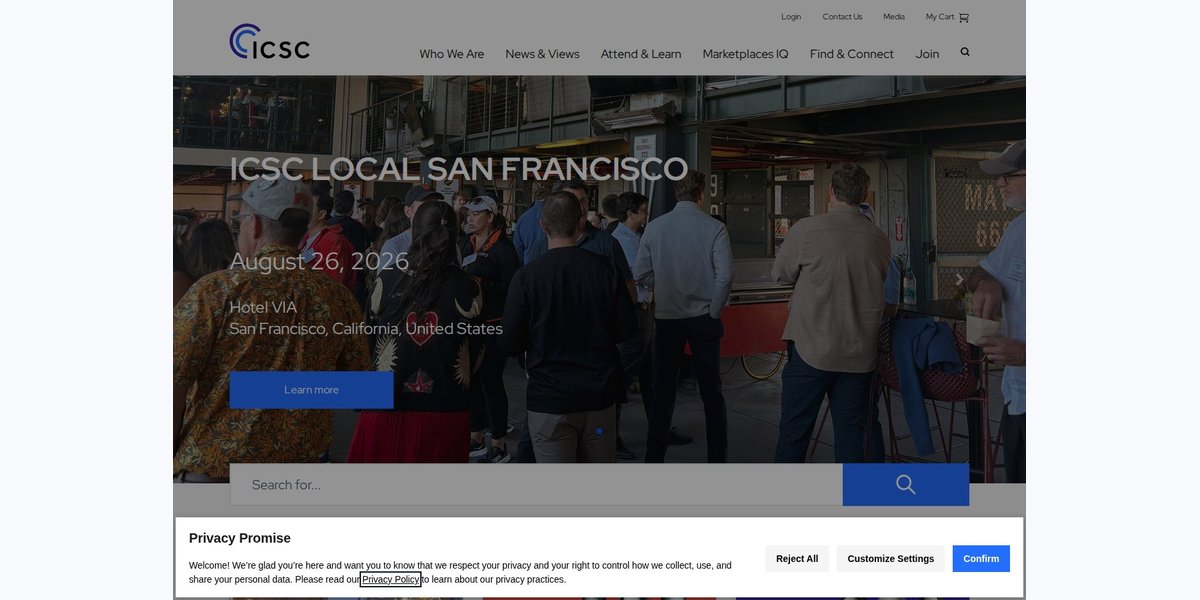Open Customize Settings for privacy

(x=891, y=559)
